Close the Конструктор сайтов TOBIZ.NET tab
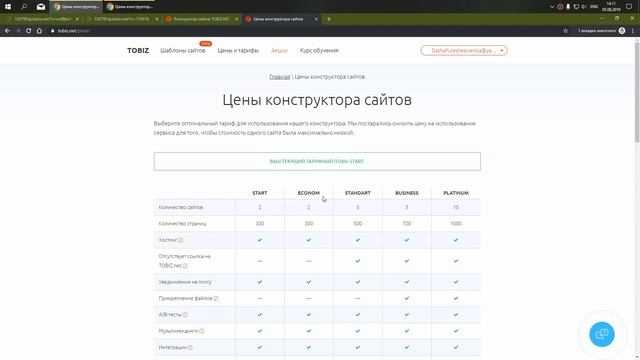 click(236, 19)
